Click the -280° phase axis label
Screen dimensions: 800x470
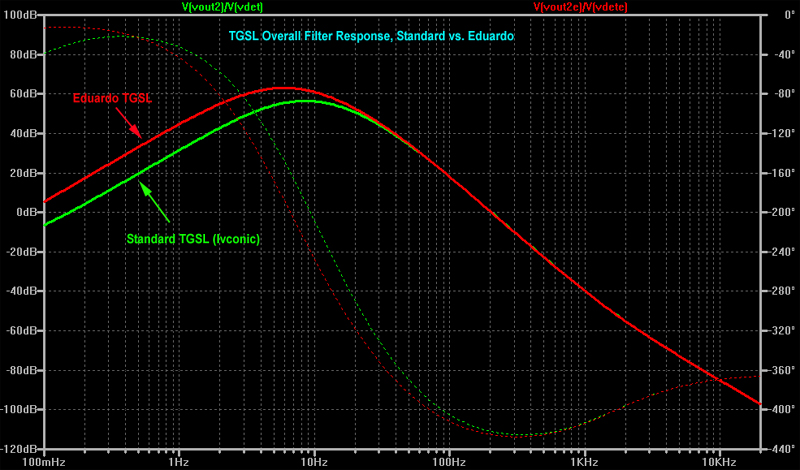(x=781, y=291)
